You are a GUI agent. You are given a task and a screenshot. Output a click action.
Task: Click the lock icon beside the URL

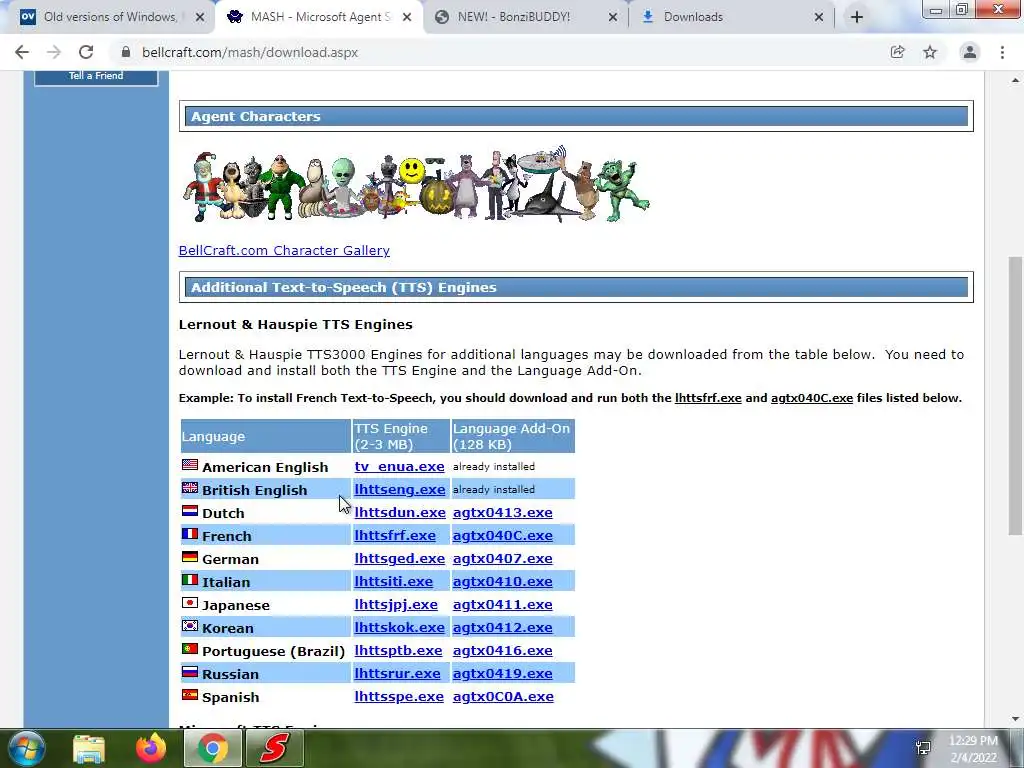pos(125,52)
